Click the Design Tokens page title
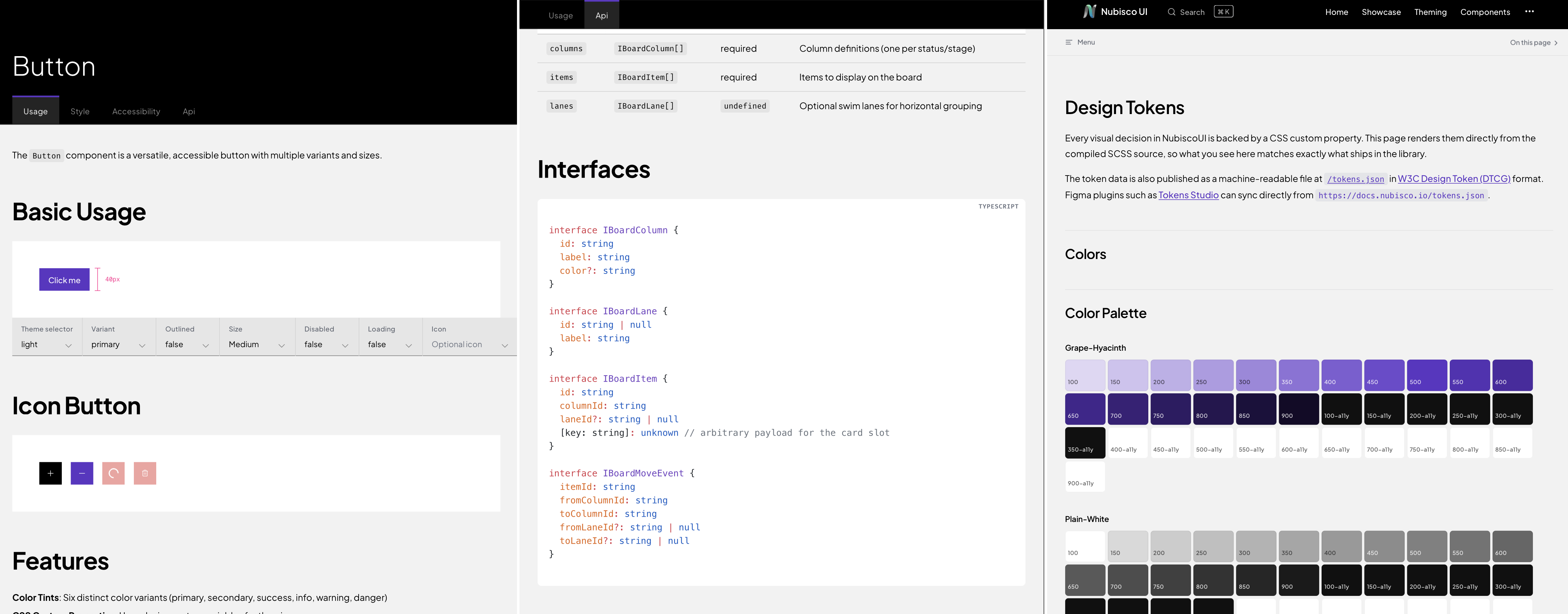1568x614 pixels. pos(1124,108)
